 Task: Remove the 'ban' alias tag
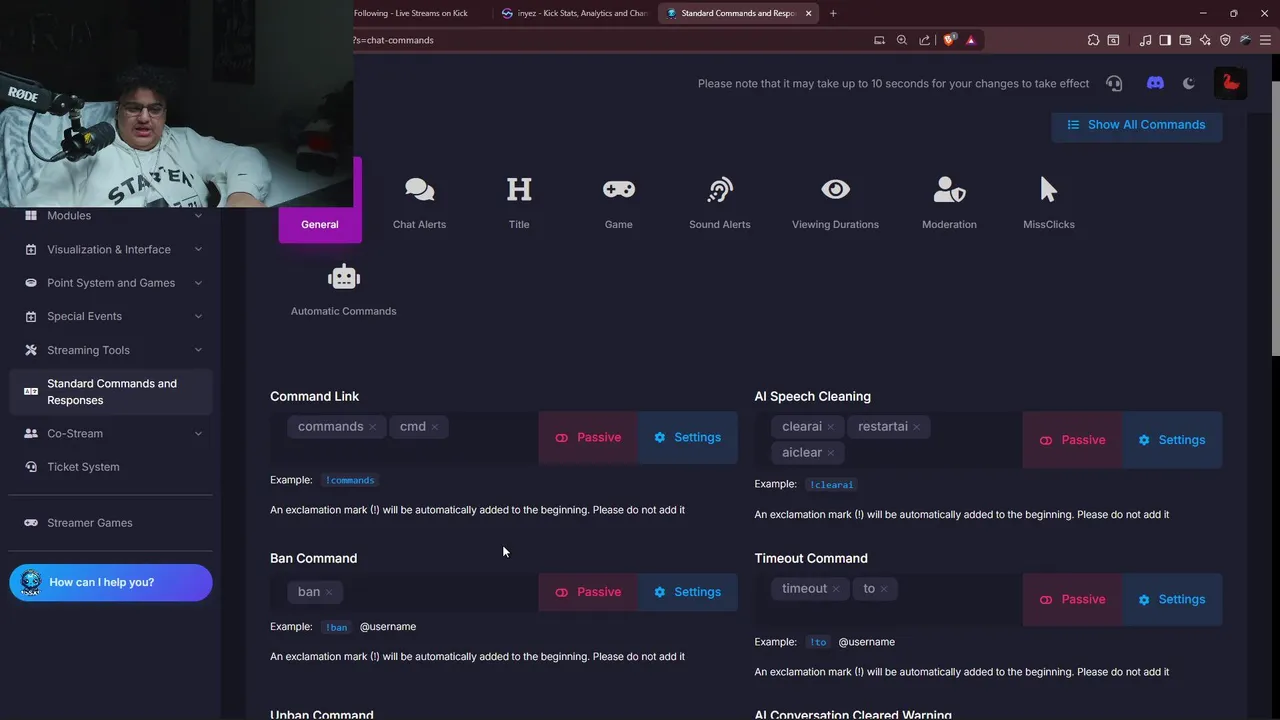329,593
